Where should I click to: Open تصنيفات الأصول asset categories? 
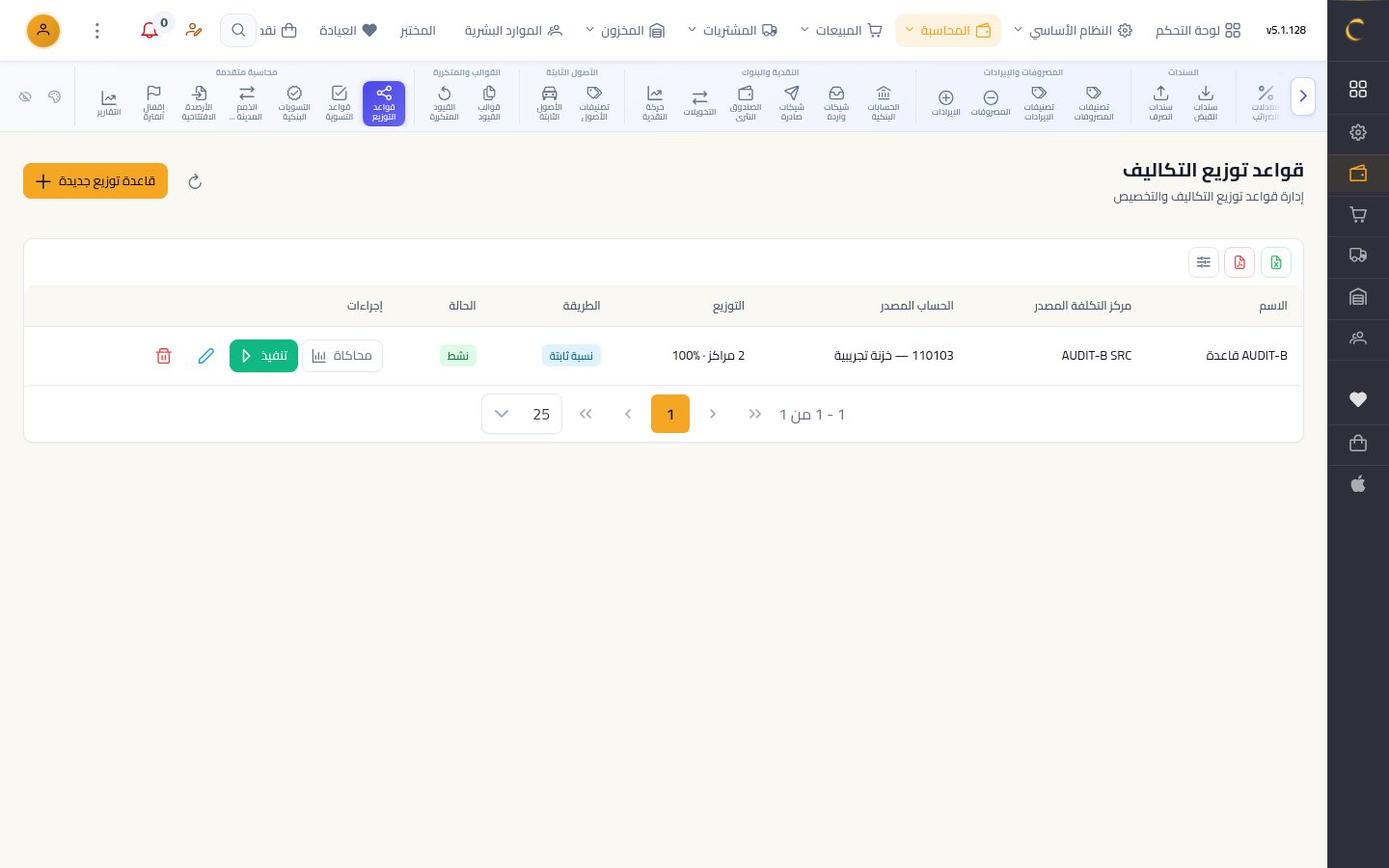594,102
